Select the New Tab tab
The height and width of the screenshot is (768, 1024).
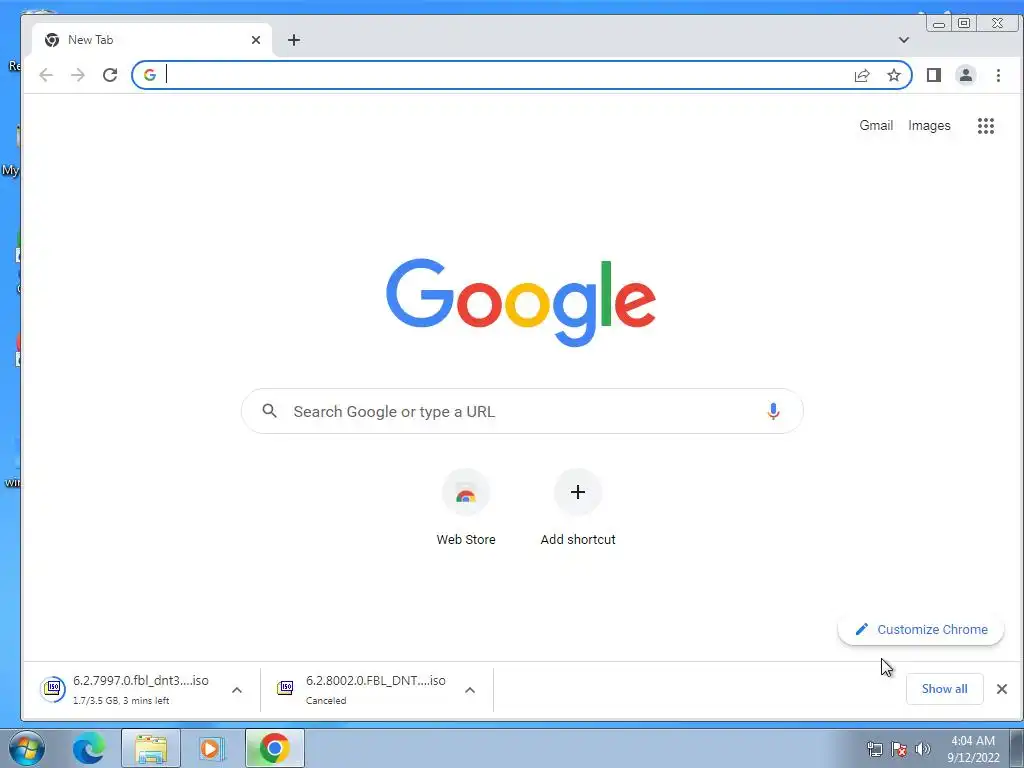click(x=152, y=40)
